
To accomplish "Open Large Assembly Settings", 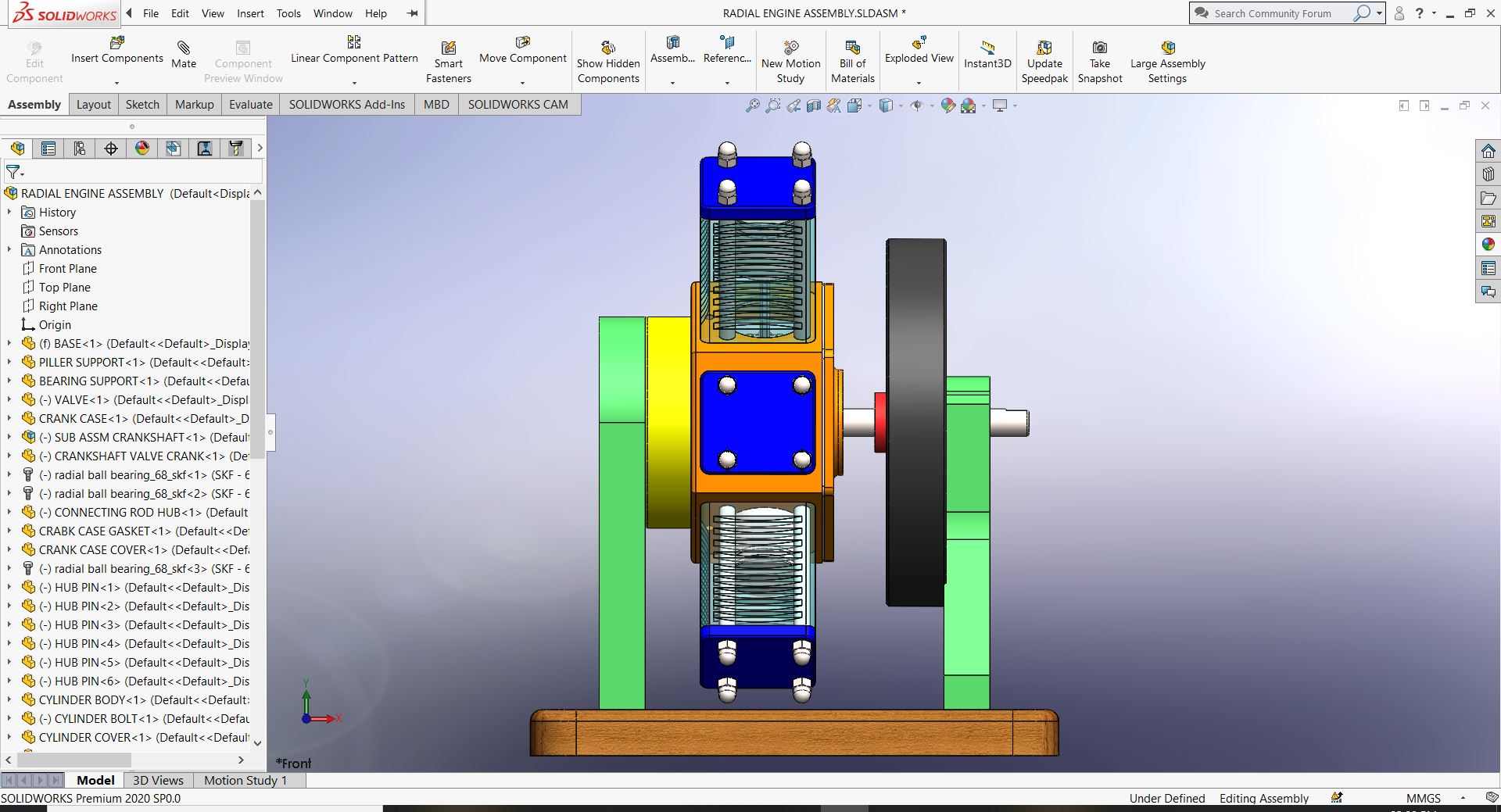I will (x=1168, y=63).
